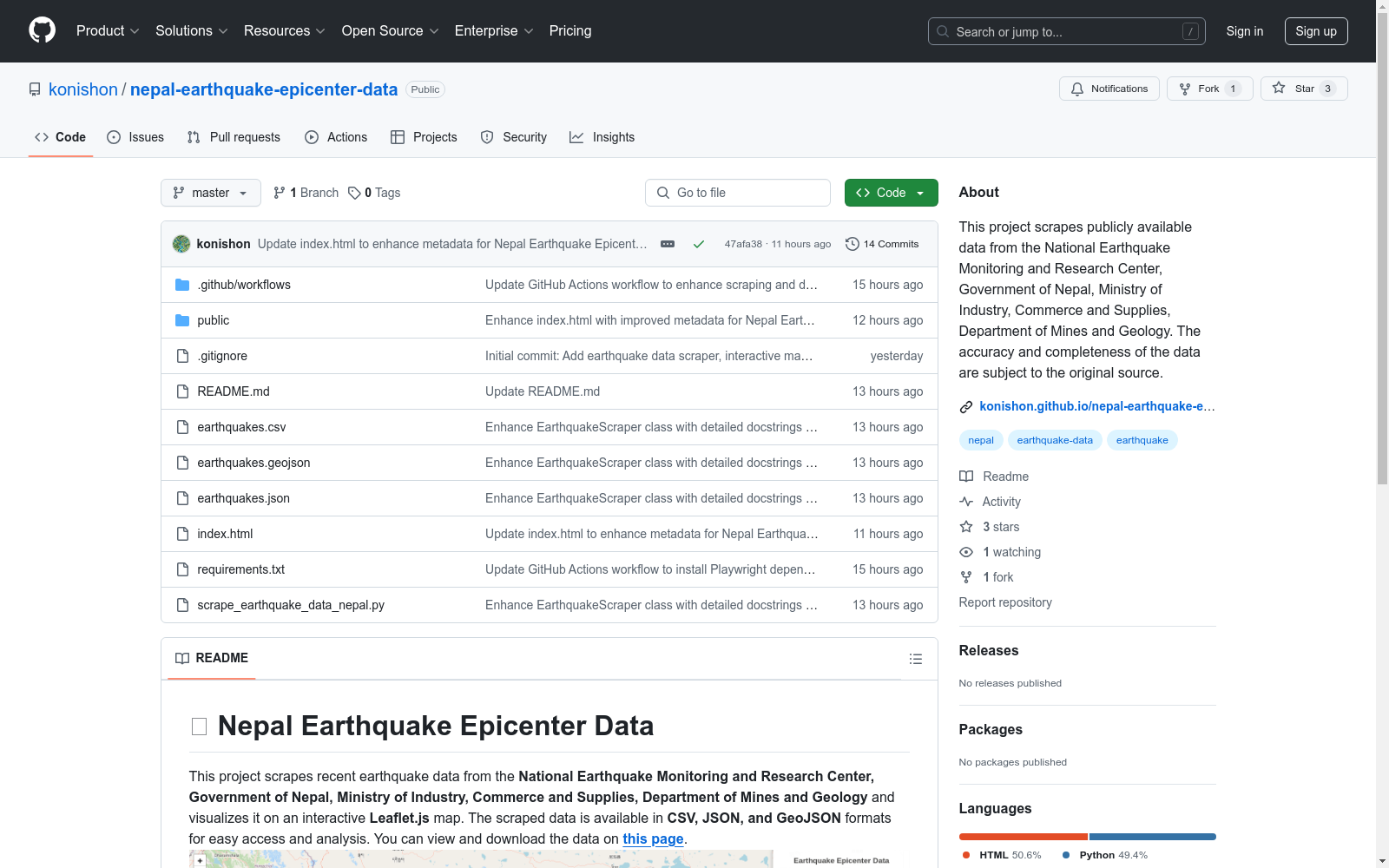Open the master branch selector dropdown
Screen dimensions: 1389x868
[211, 193]
